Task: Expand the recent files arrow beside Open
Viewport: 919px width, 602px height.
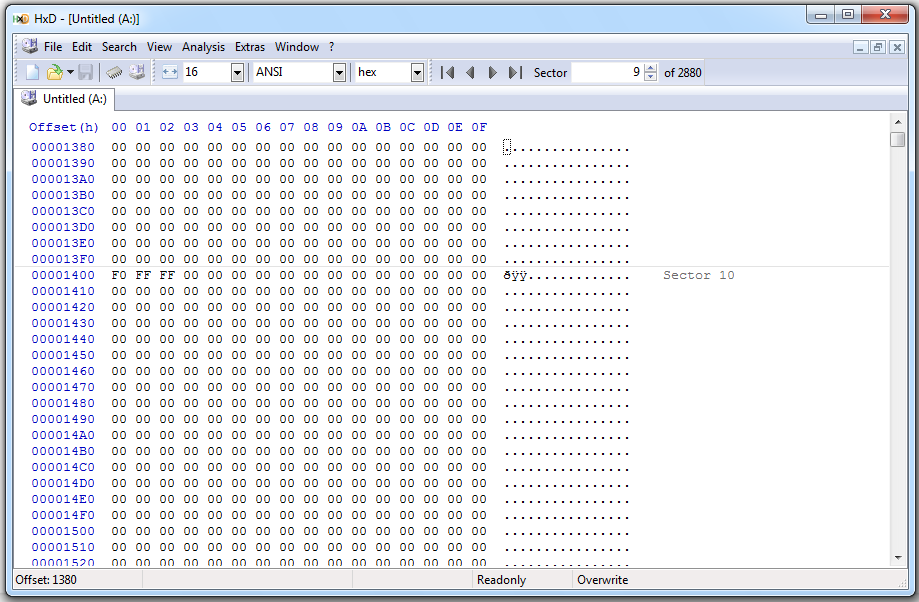Action: pyautogui.click(x=70, y=72)
